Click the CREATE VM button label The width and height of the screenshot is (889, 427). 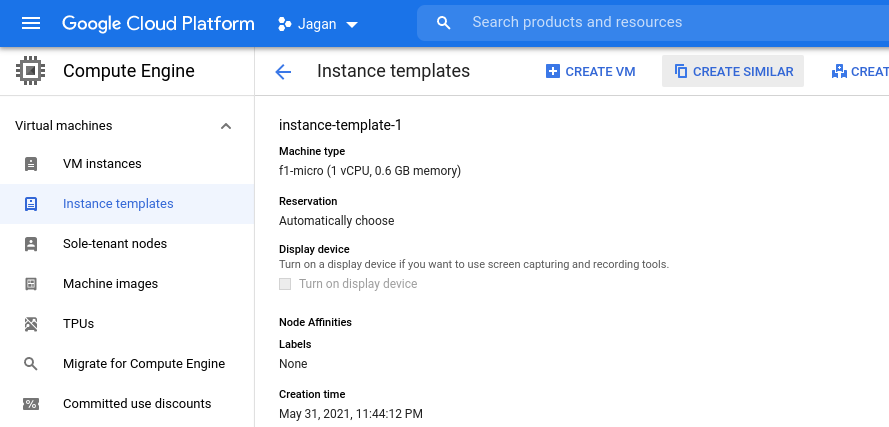(x=600, y=72)
